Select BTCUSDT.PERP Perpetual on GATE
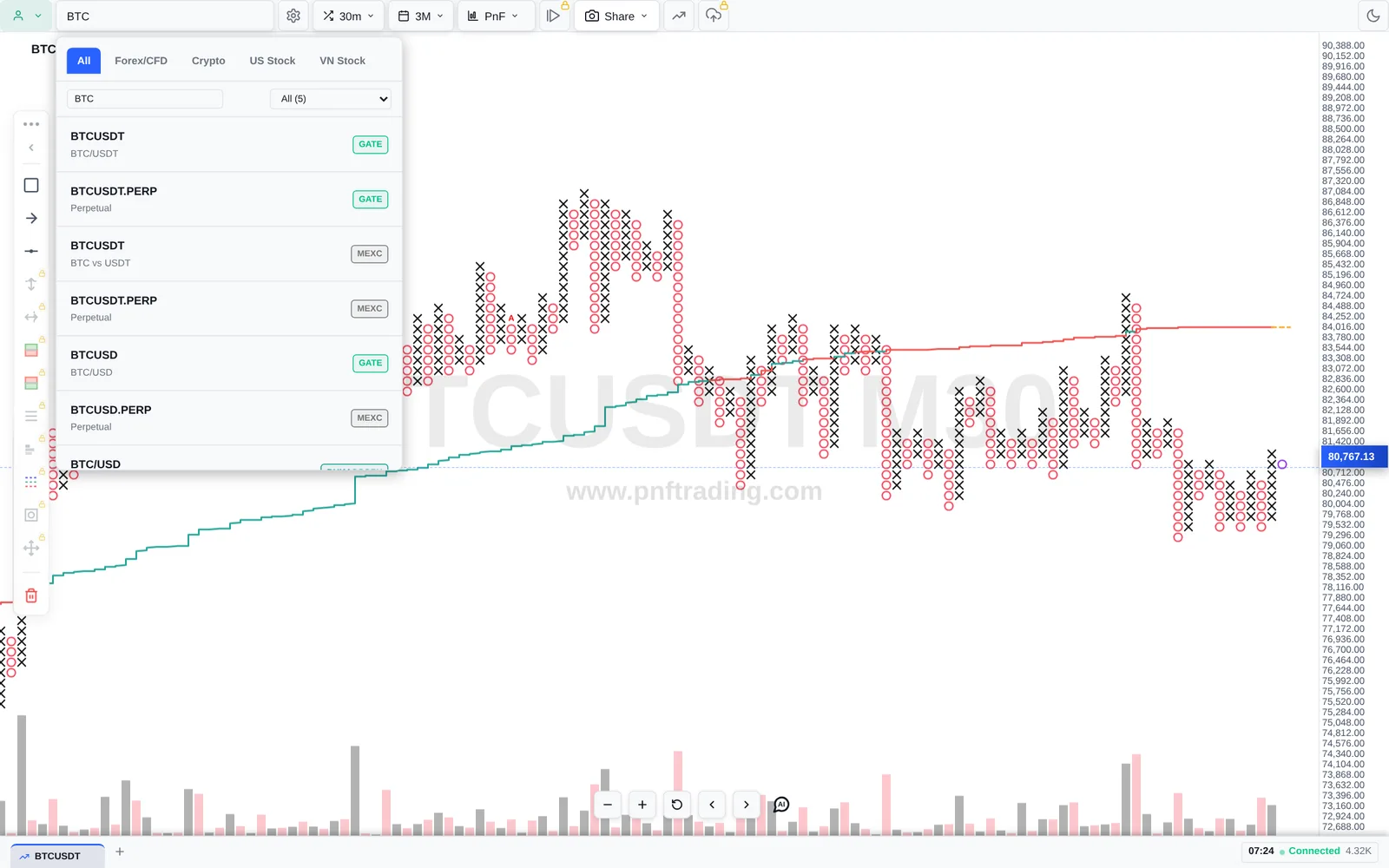 229,199
